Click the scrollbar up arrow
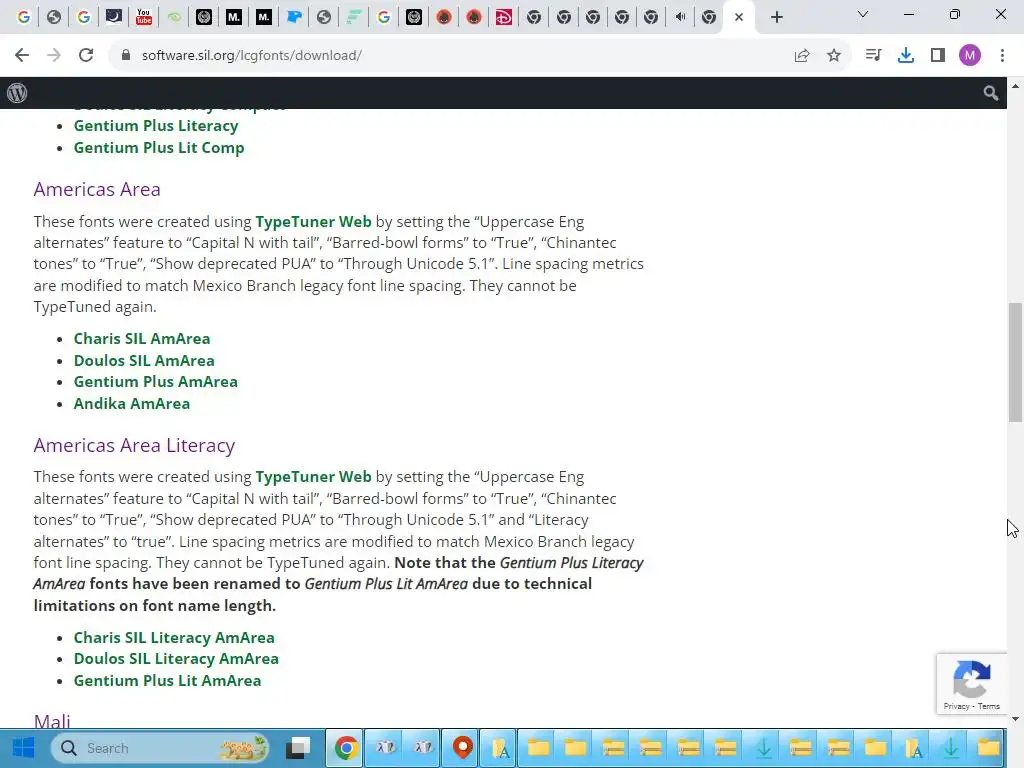Viewport: 1024px width, 768px height. pyautogui.click(x=1015, y=86)
